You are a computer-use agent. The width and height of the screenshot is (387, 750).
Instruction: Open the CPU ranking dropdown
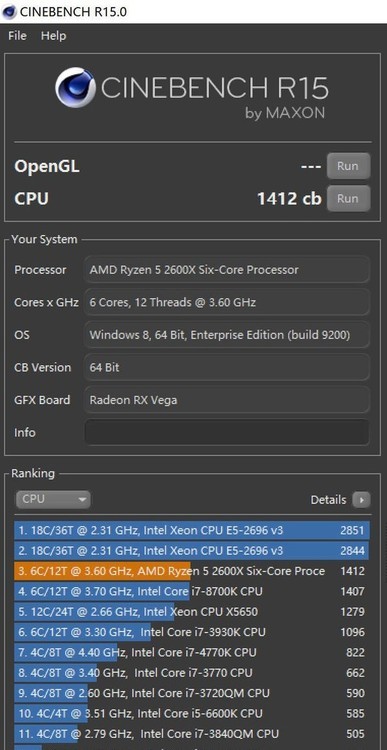coord(53,499)
